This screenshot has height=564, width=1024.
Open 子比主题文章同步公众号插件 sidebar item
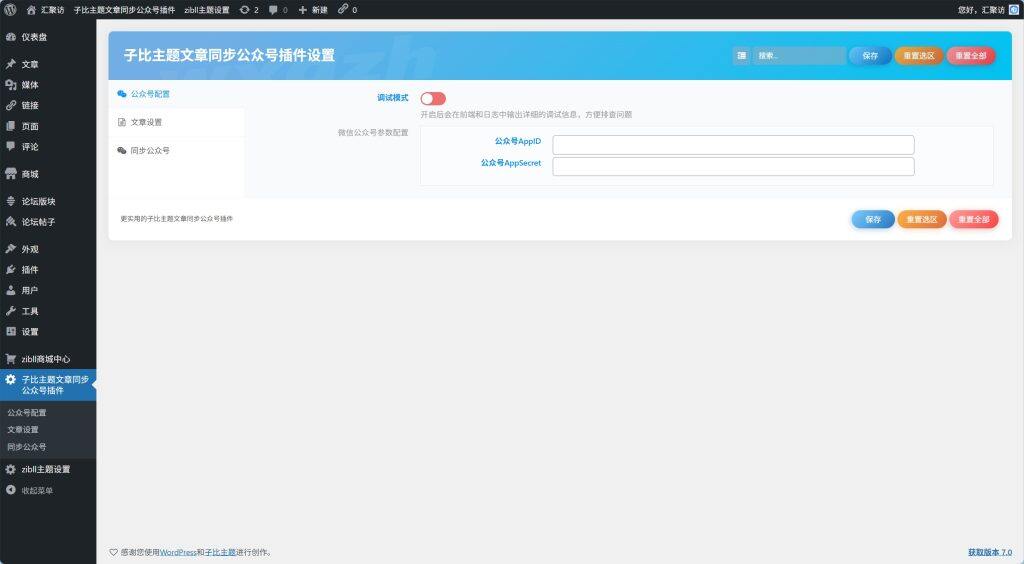click(48, 385)
